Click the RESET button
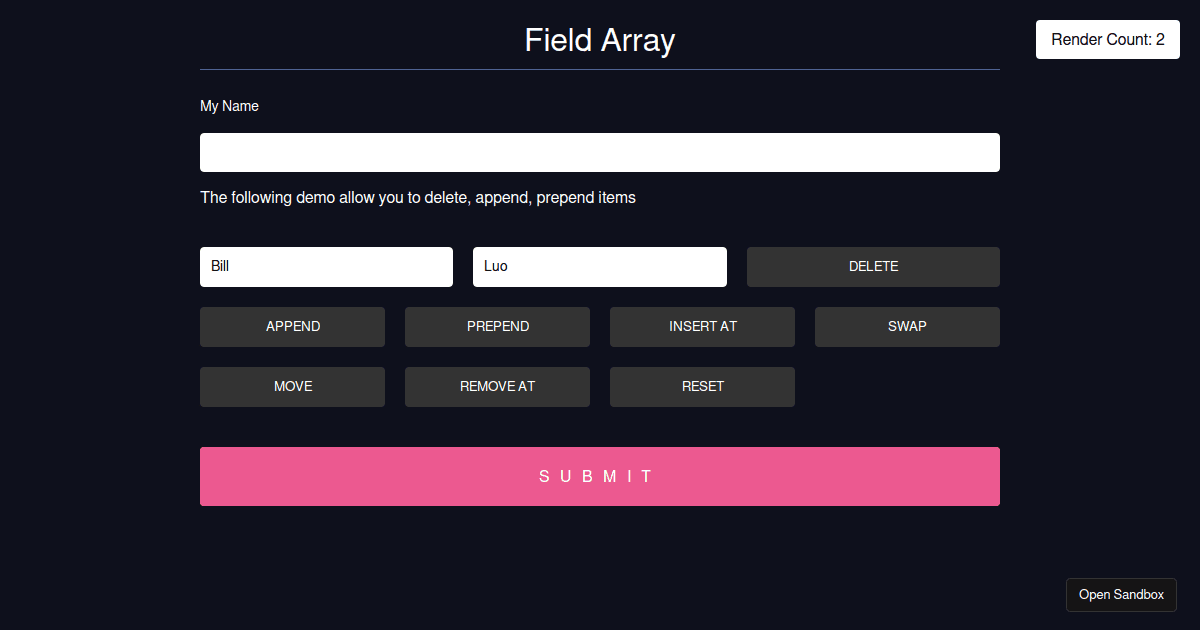This screenshot has width=1200, height=630. click(702, 386)
